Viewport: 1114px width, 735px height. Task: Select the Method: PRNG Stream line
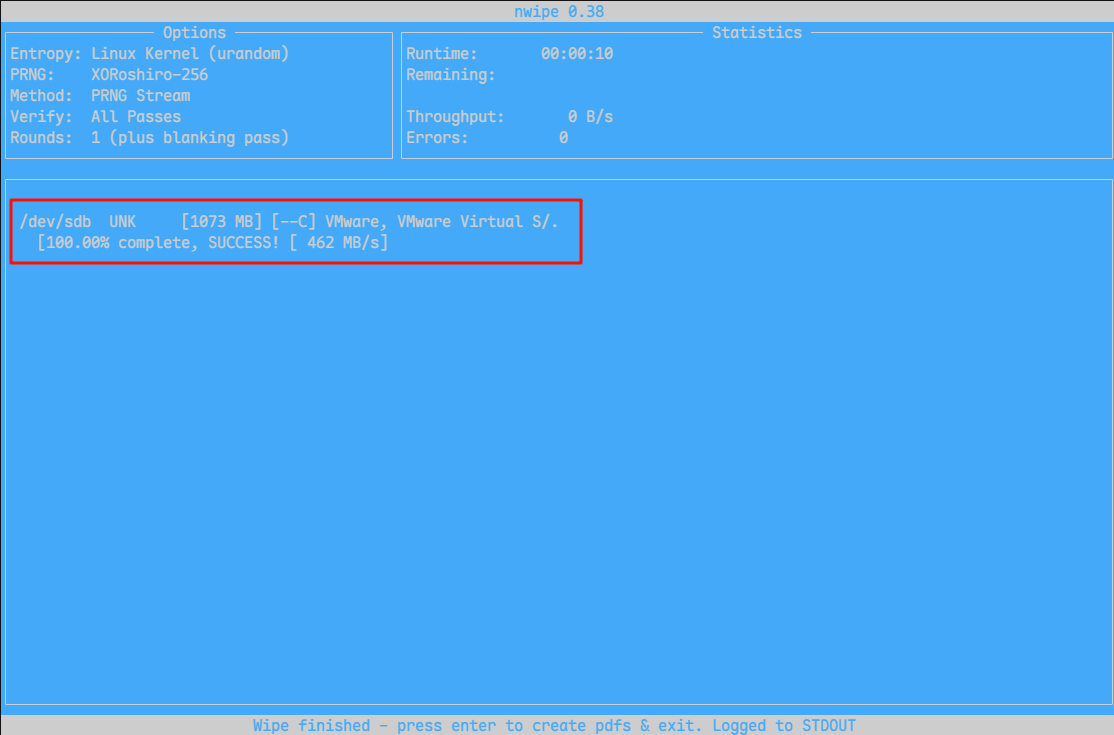coord(100,96)
